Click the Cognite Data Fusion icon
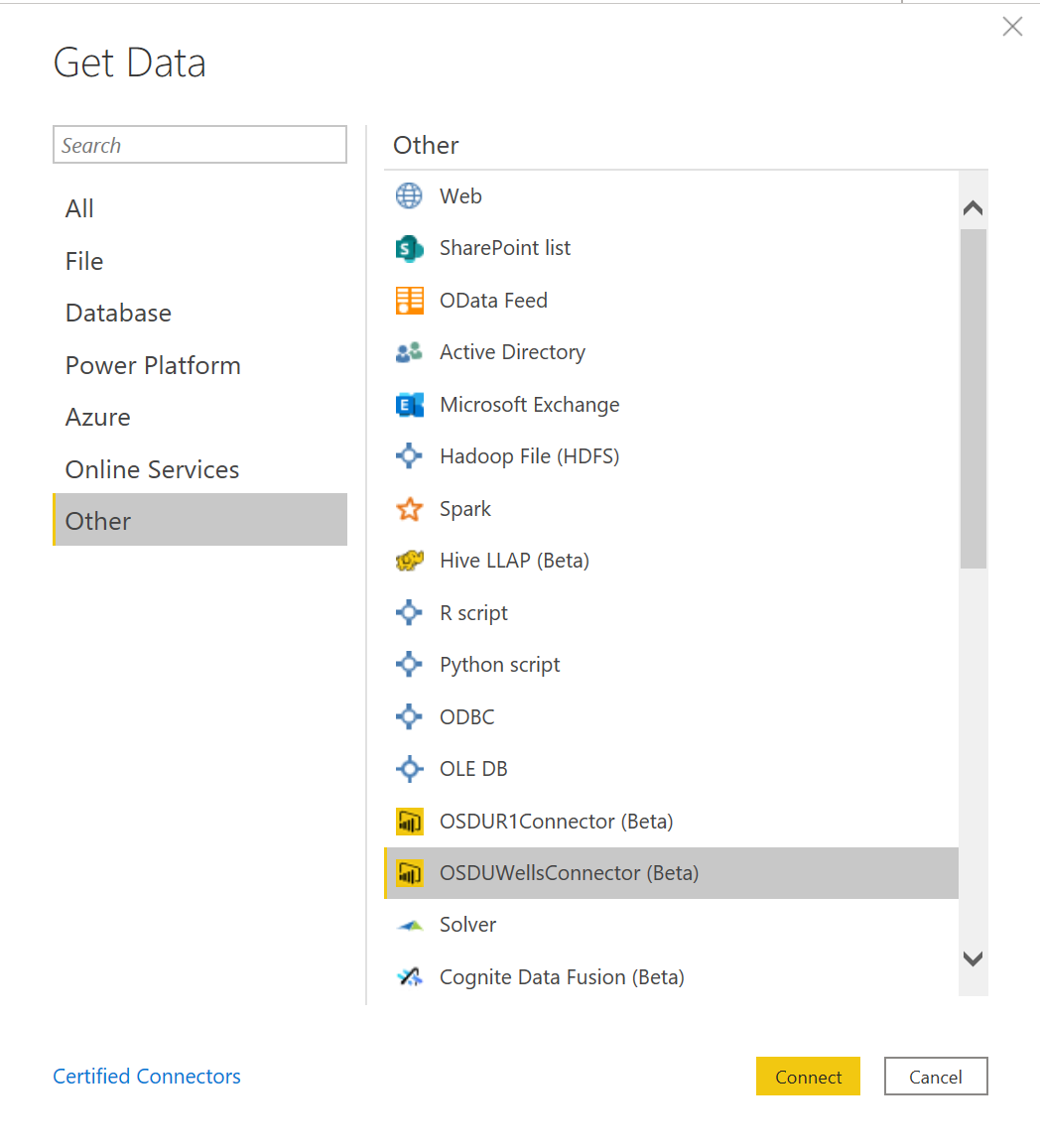Viewport: 1040px width, 1148px height. (410, 976)
